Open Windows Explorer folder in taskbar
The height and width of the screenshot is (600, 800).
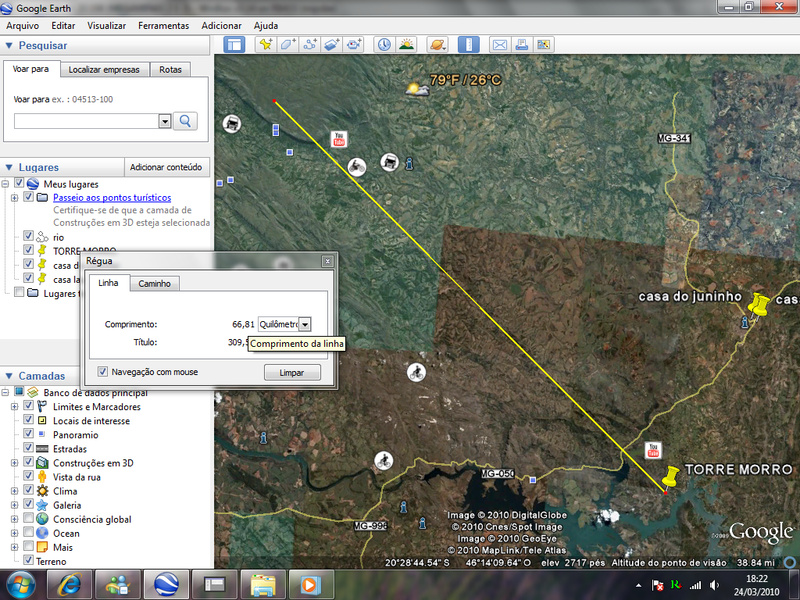[262, 584]
